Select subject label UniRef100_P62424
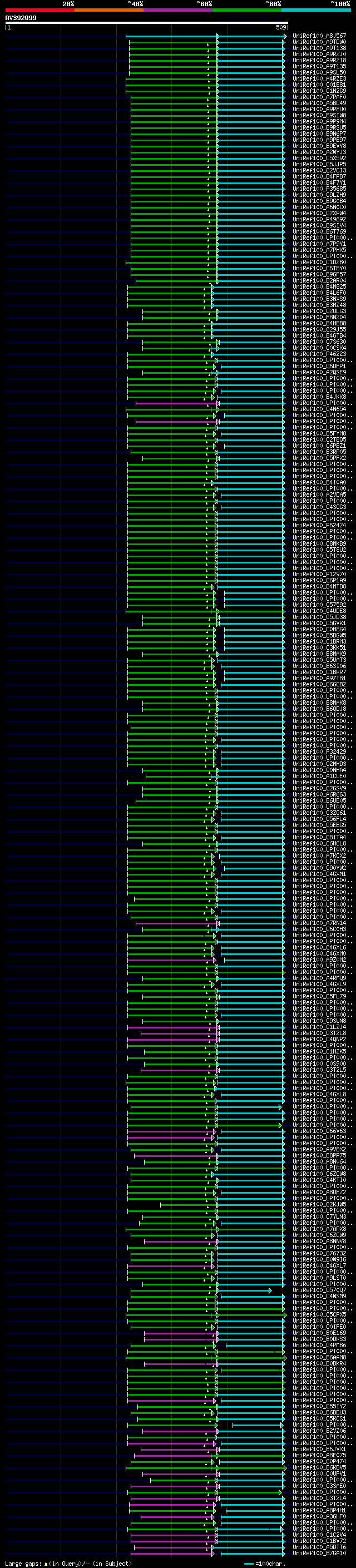The width and height of the screenshot is (356, 1568). click(x=319, y=525)
